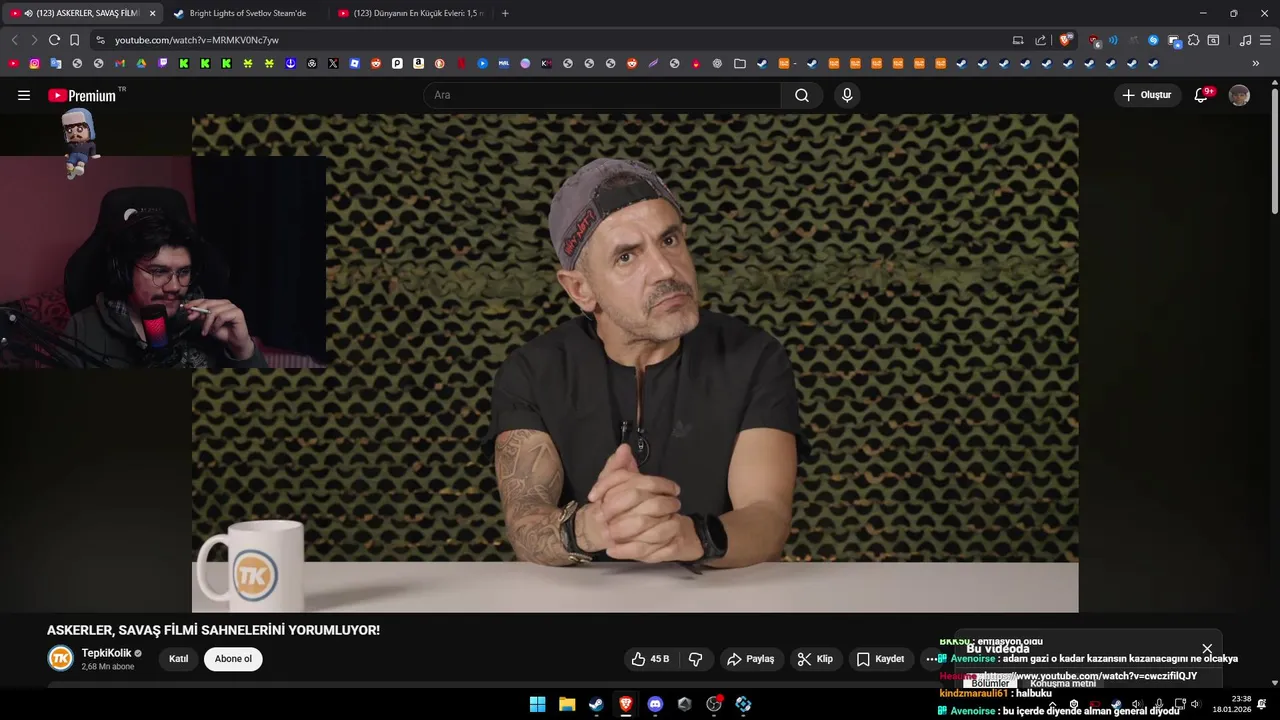The image size is (1280, 720).
Task: Open Windows Start menu
Action: click(537, 704)
